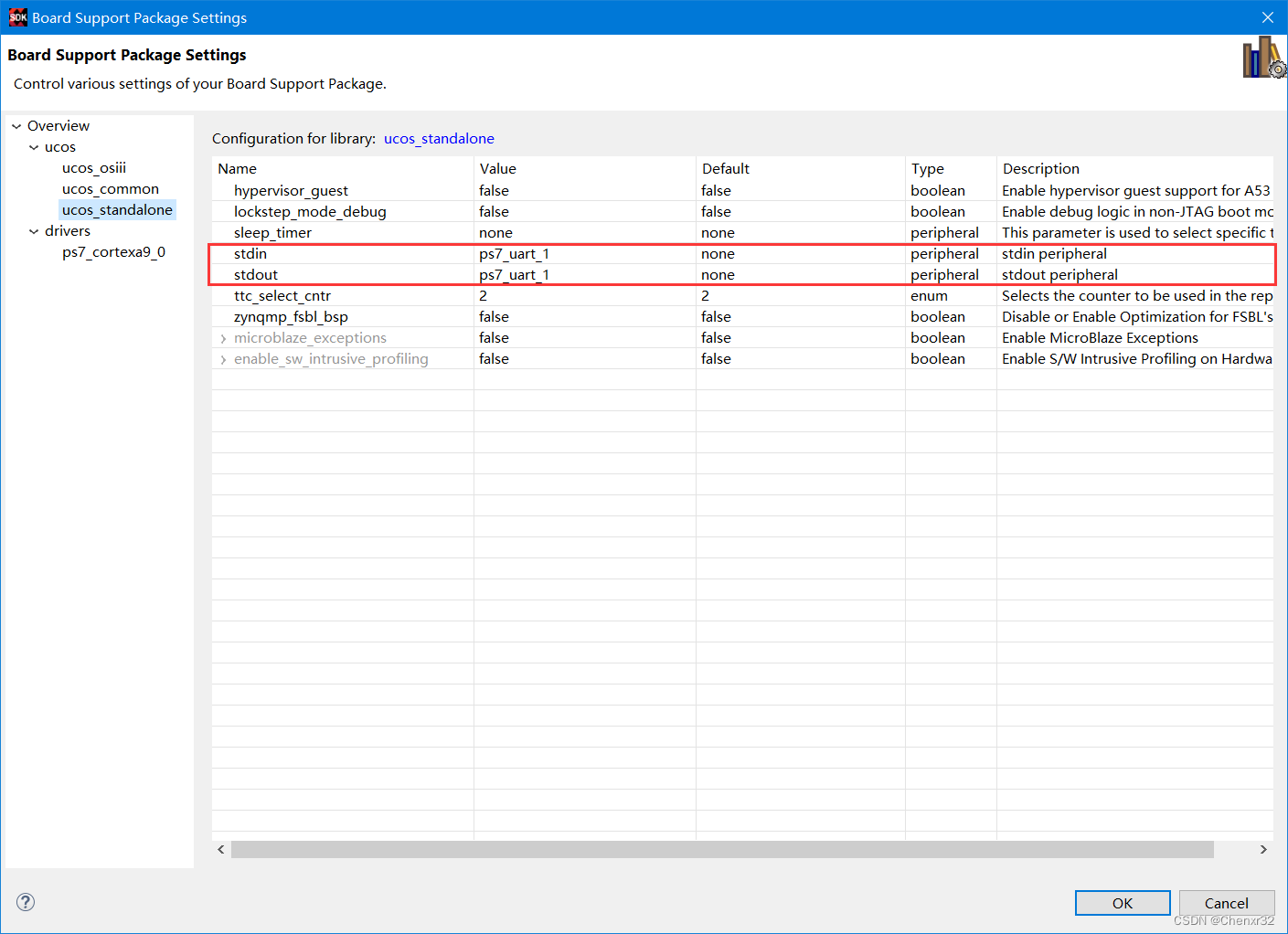Collapse the Overview tree node
The width and height of the screenshot is (1288, 934).
pos(16,126)
